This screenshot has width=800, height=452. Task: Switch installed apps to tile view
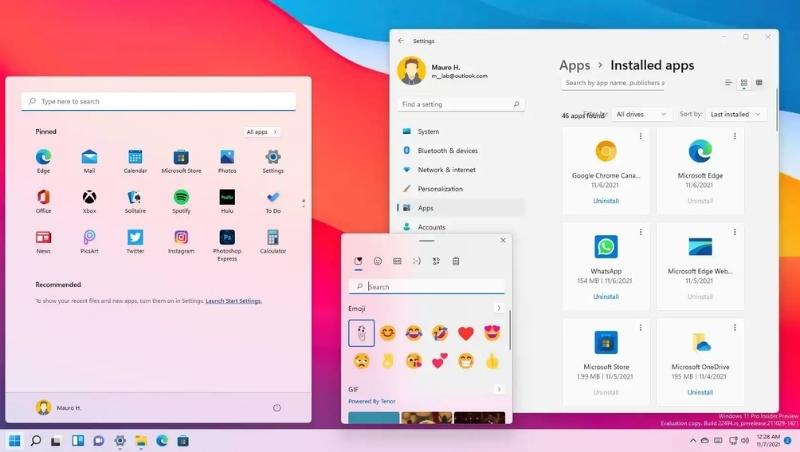[x=759, y=83]
